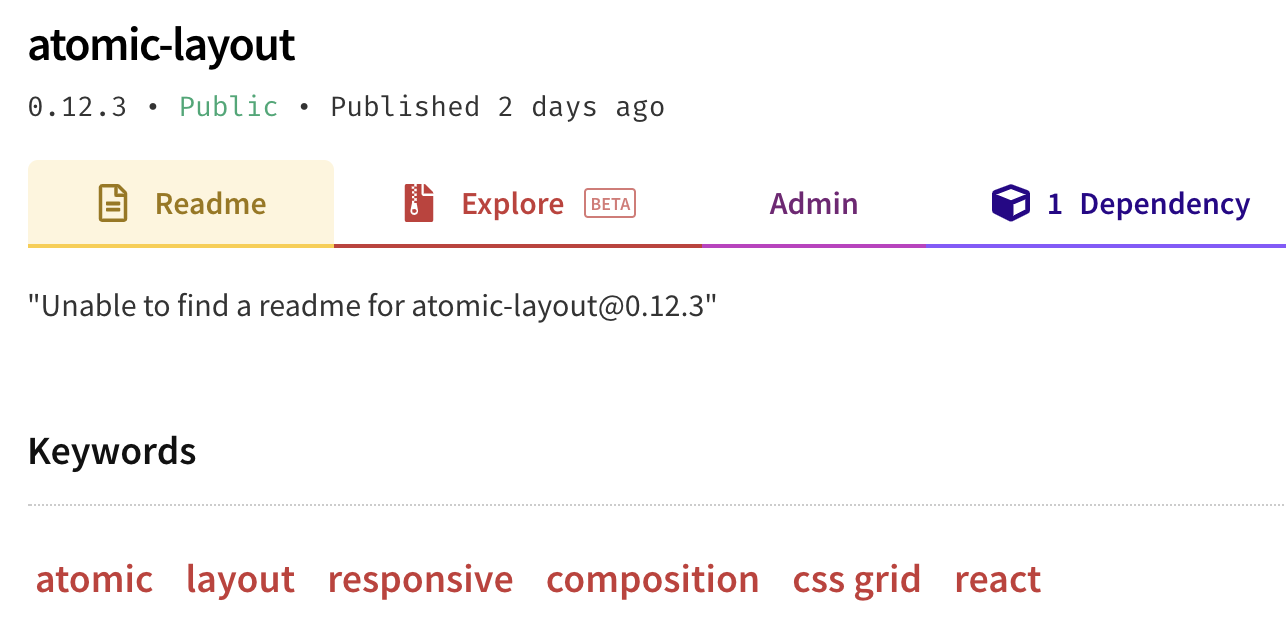Click the react keyword link
Screen dimensions: 1286x644
(x=997, y=578)
